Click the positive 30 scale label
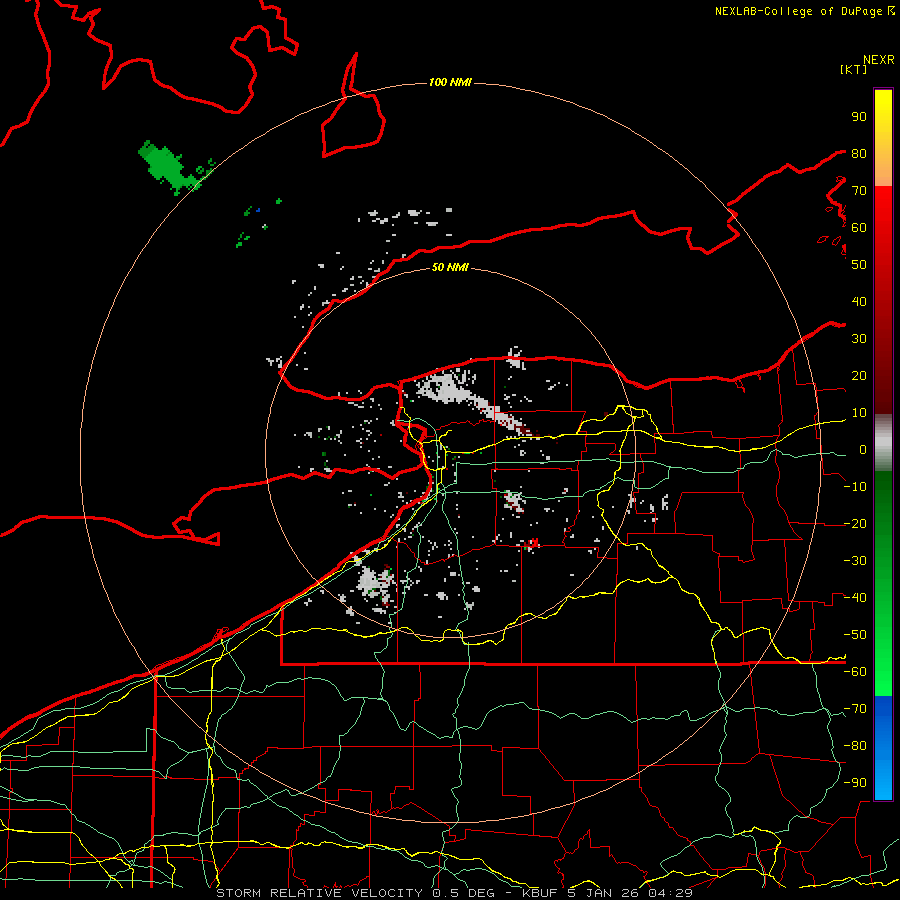 (x=859, y=339)
